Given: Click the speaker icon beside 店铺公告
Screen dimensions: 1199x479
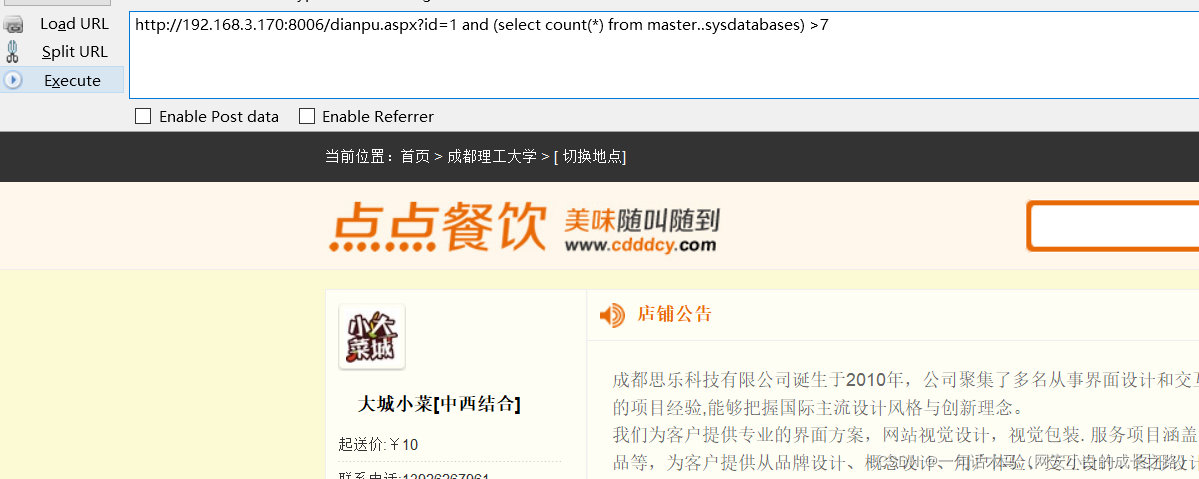Looking at the screenshot, I should click(612, 315).
